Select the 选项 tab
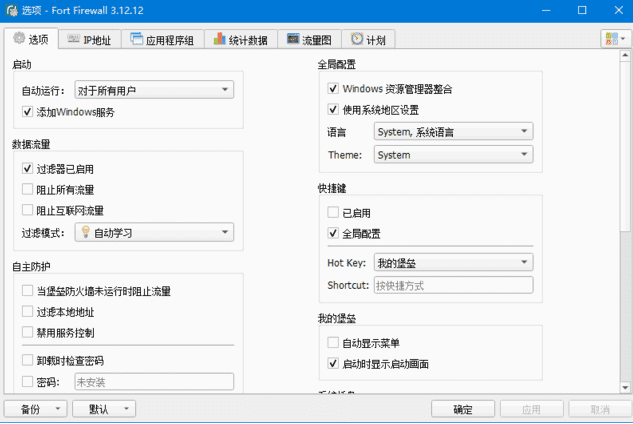The image size is (633, 424). [31, 39]
